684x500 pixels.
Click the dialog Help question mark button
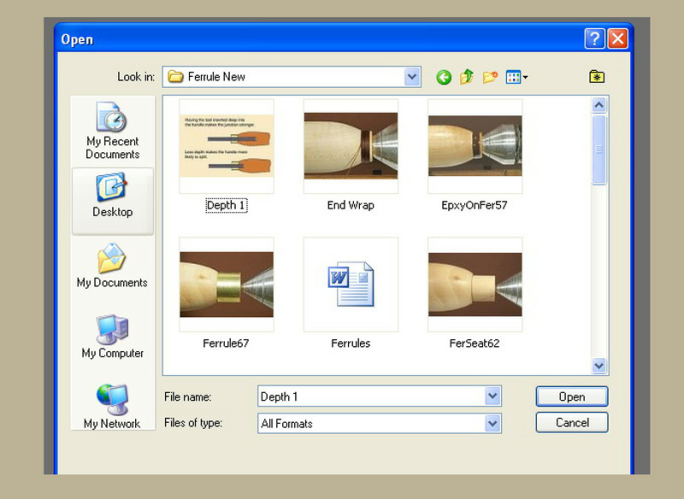595,39
